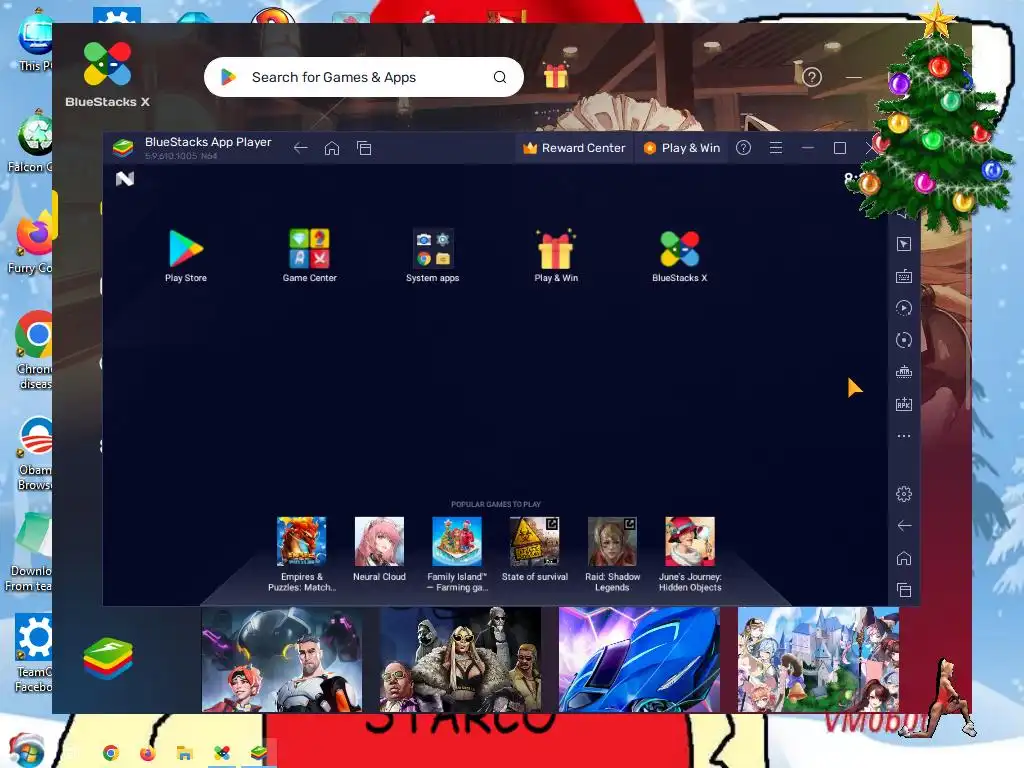Image resolution: width=1024 pixels, height=768 pixels.
Task: Open June's Journey Hidden Objects game
Action: tap(690, 541)
